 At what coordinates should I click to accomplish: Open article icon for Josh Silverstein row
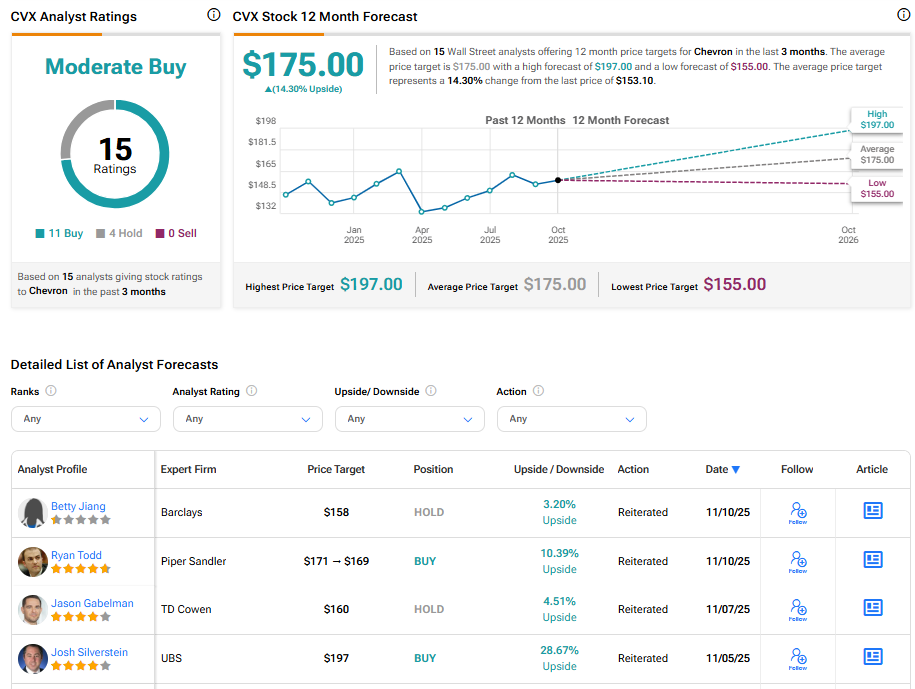pyautogui.click(x=873, y=657)
